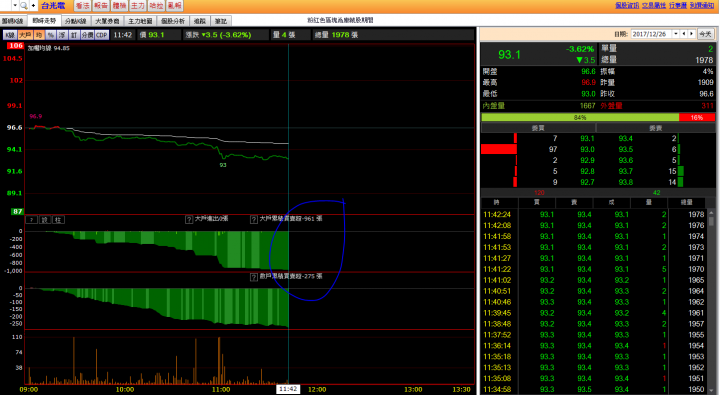This screenshot has width=720, height=395.
Task: Click the green 84% inner-volume bar
Action: point(580,118)
